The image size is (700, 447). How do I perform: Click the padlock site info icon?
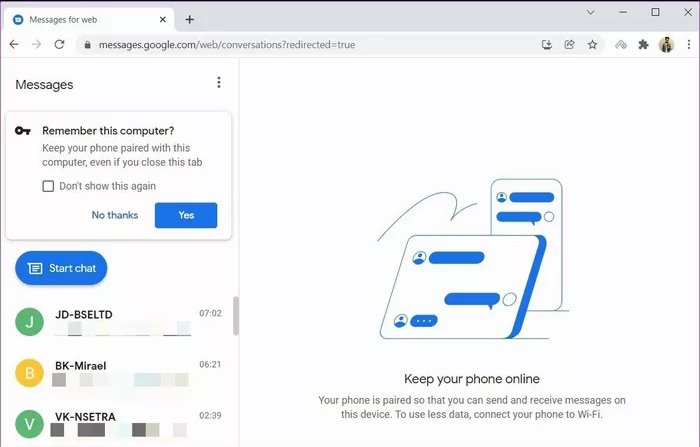[x=88, y=45]
